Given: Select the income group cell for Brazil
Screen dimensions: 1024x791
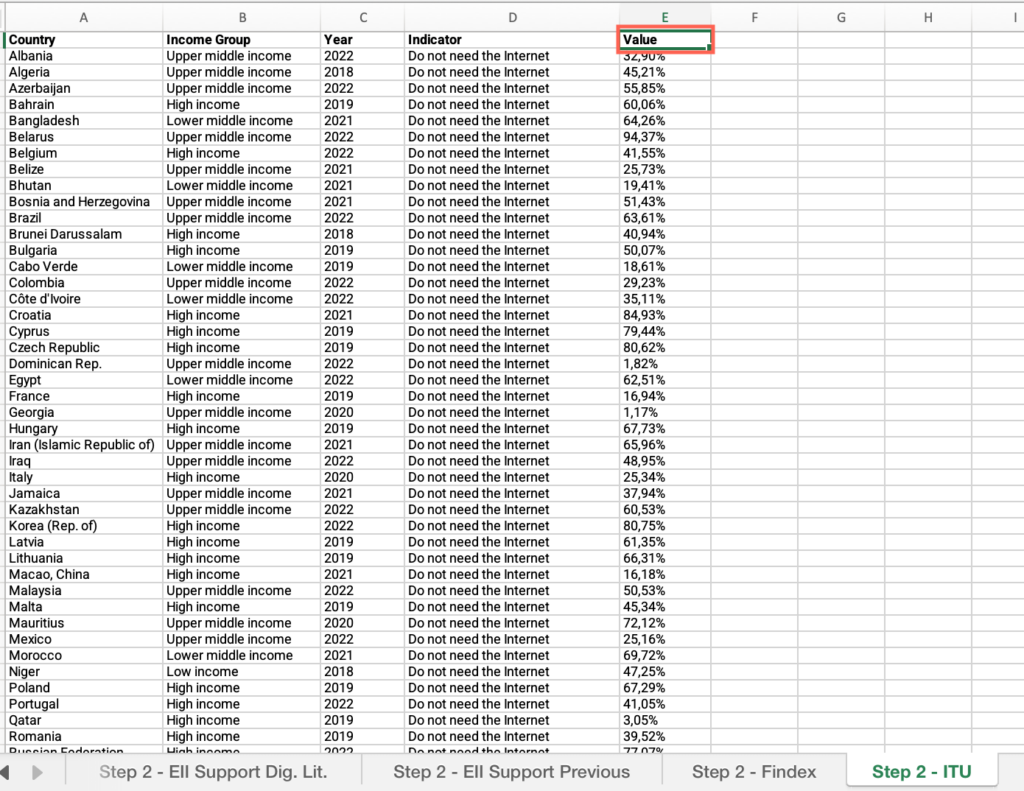Looking at the screenshot, I should [242, 218].
